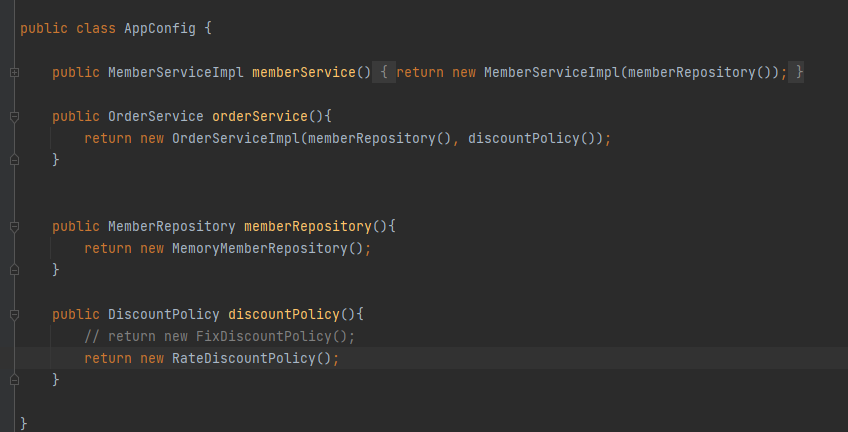
Task: Click MemberRepository return type
Action: tap(172, 227)
